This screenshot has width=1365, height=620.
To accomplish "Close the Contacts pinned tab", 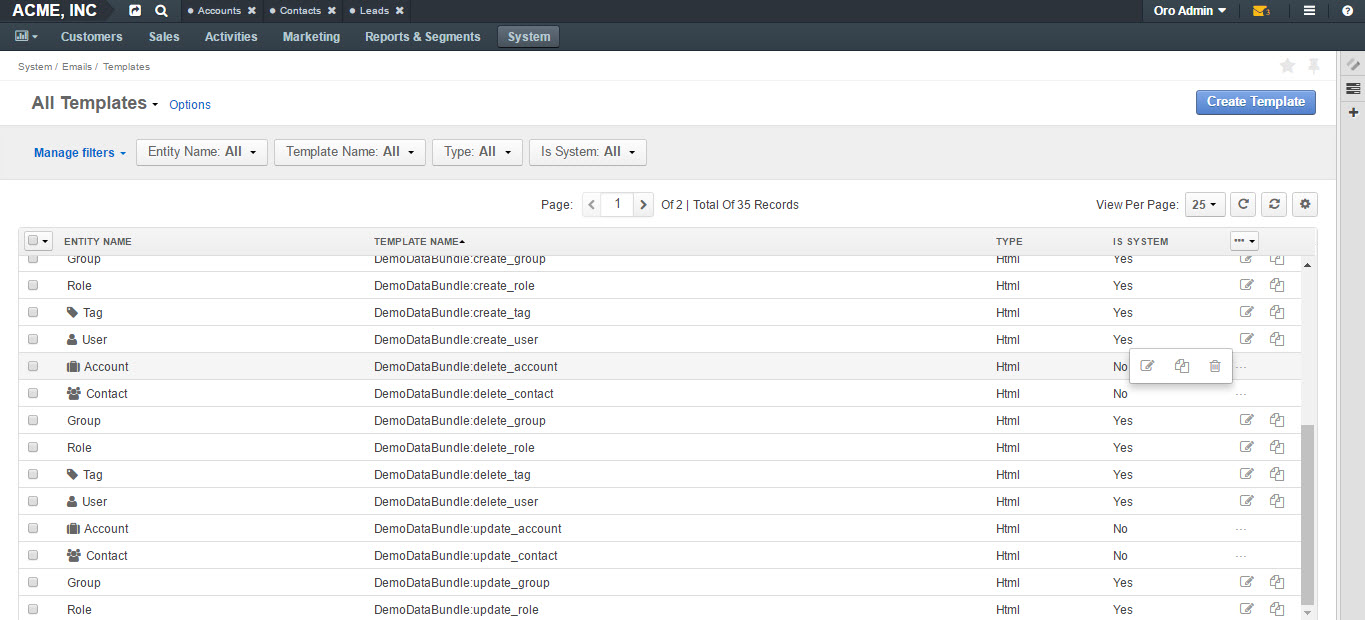I will tap(331, 11).
